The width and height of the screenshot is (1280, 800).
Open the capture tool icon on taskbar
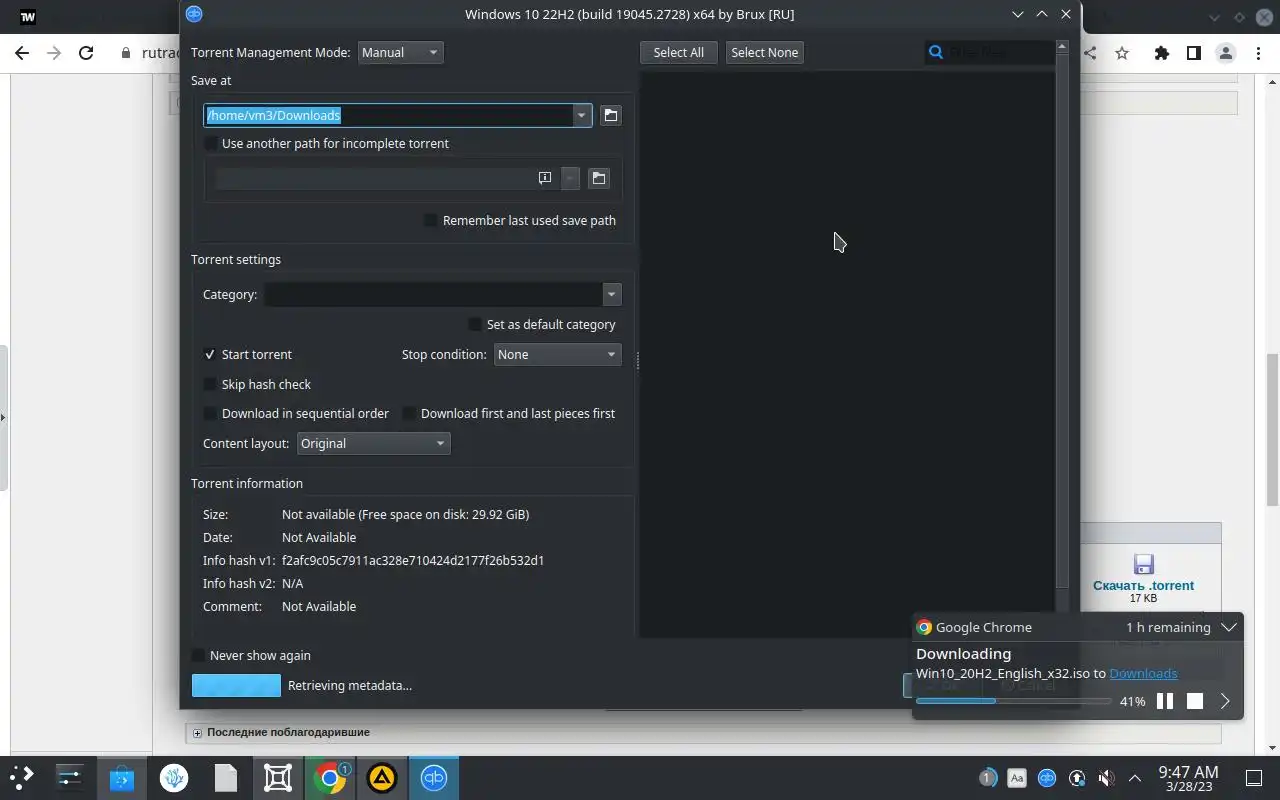point(278,778)
